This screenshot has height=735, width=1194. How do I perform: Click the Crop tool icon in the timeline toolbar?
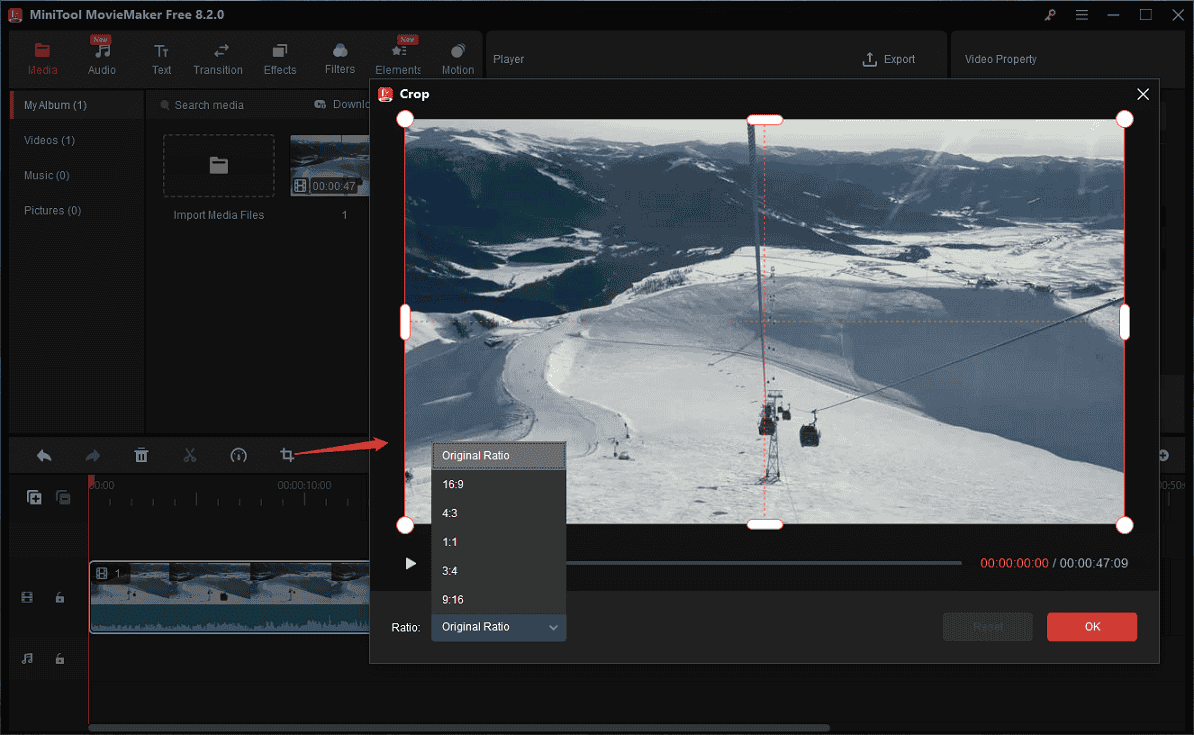click(x=287, y=455)
